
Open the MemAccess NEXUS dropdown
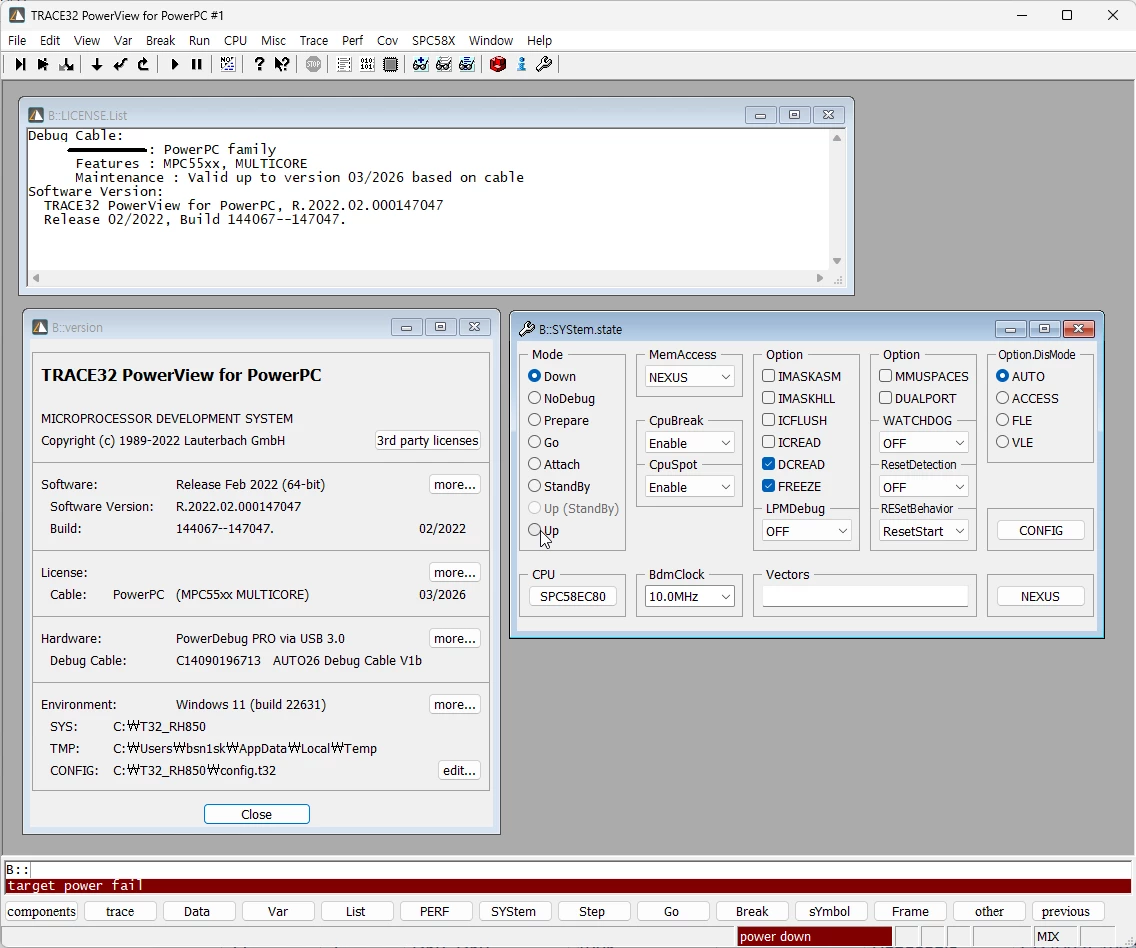[689, 377]
